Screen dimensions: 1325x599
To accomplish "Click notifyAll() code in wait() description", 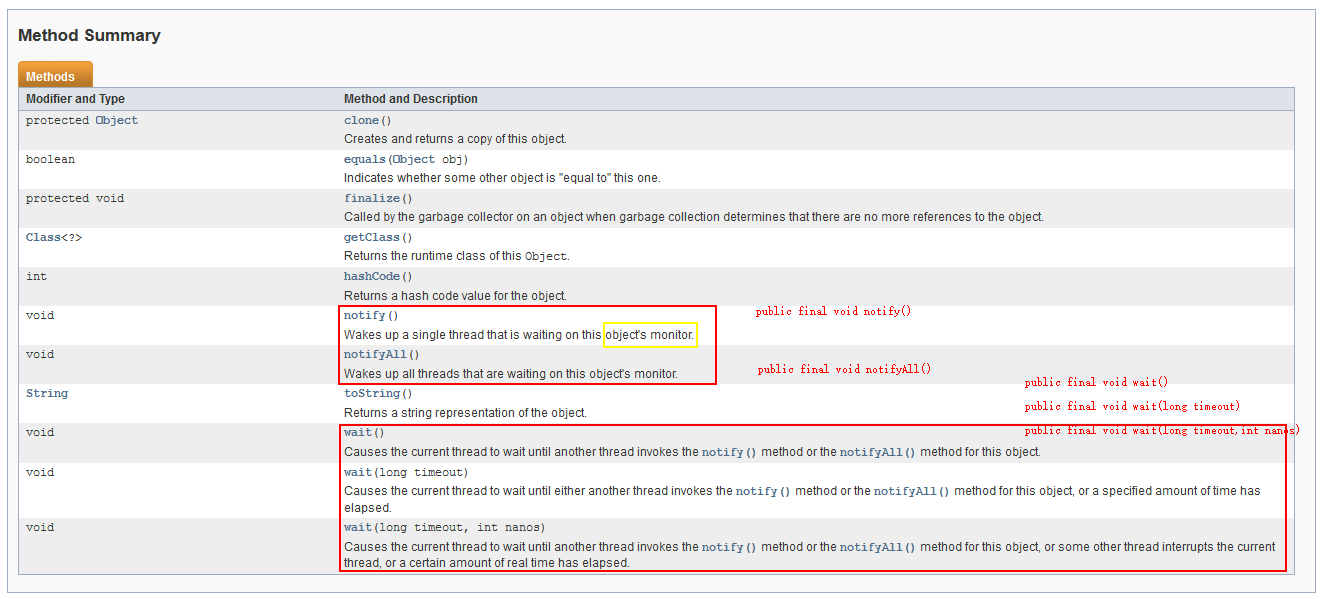I will [x=877, y=452].
